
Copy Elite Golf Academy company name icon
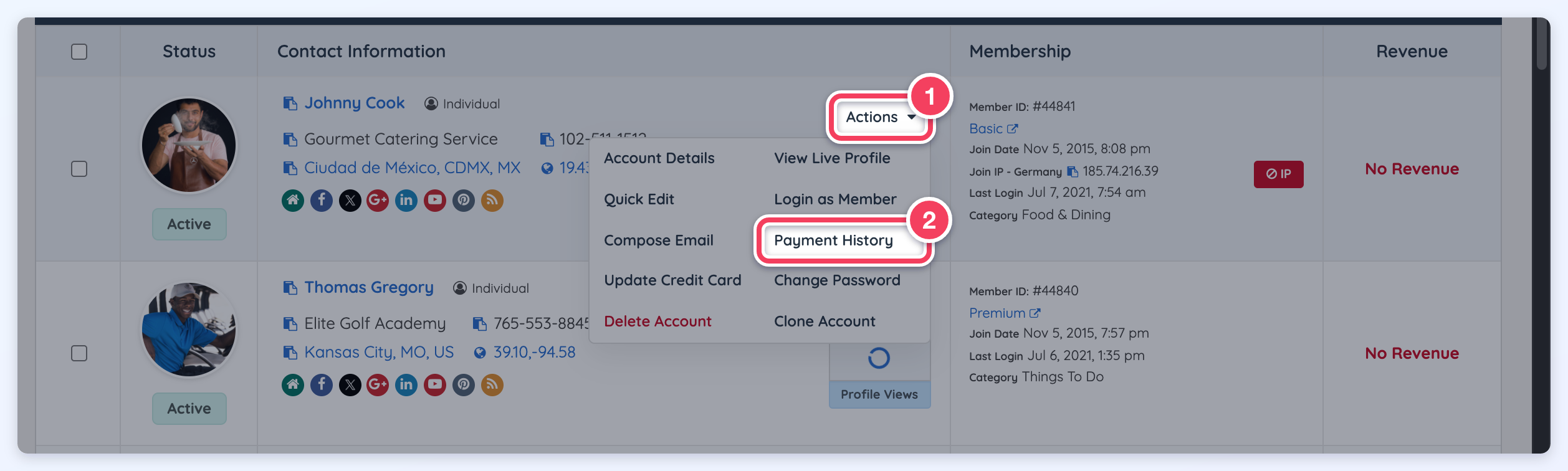[x=290, y=324]
